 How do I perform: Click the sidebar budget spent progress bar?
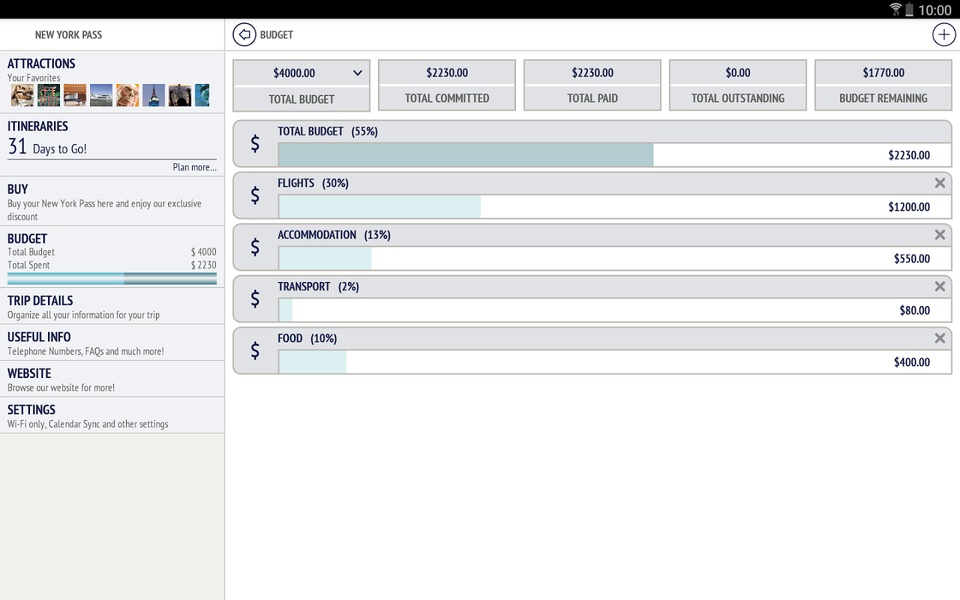pyautogui.click(x=112, y=279)
